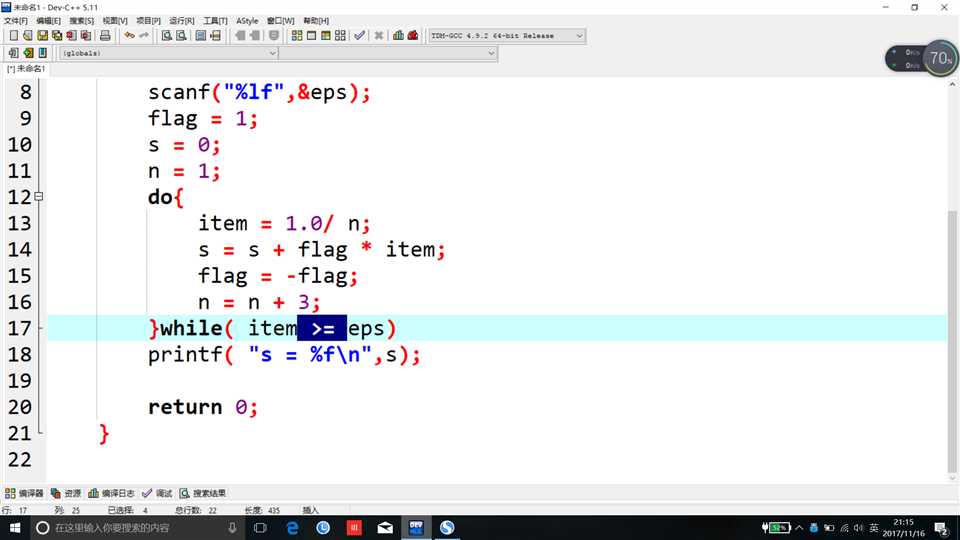The height and width of the screenshot is (540, 960).
Task: Switch to the 调试 bottom panel tab
Action: click(x=157, y=493)
